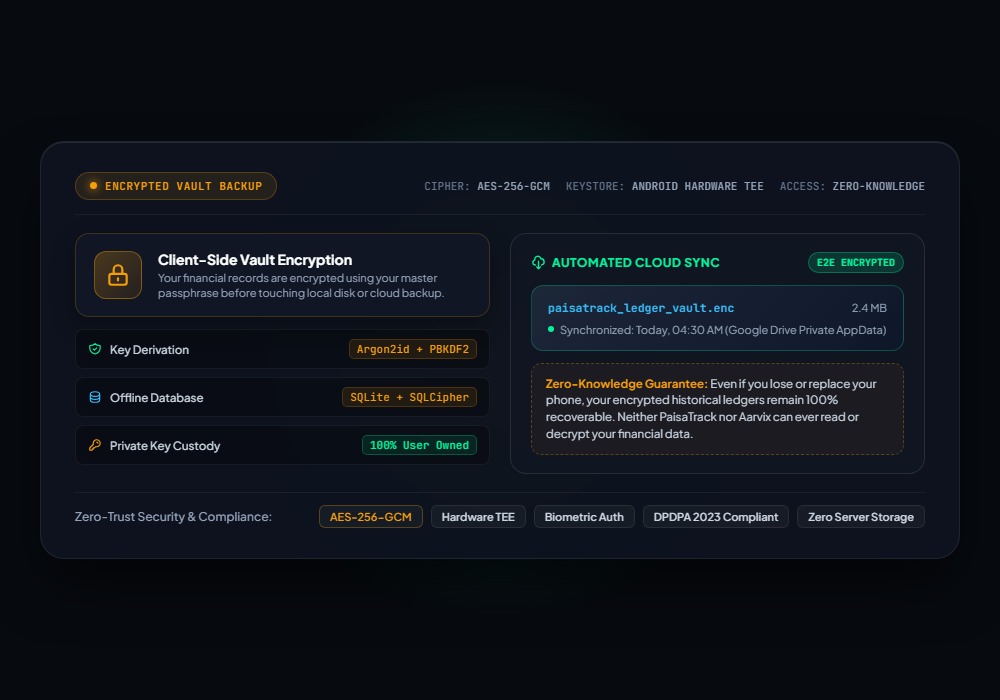Select the Hardware TEE chip
The width and height of the screenshot is (1000, 700).
tap(478, 516)
